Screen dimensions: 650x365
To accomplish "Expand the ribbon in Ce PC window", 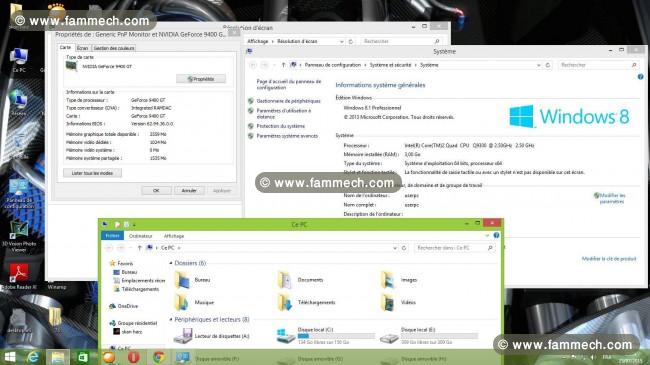I will pos(487,236).
